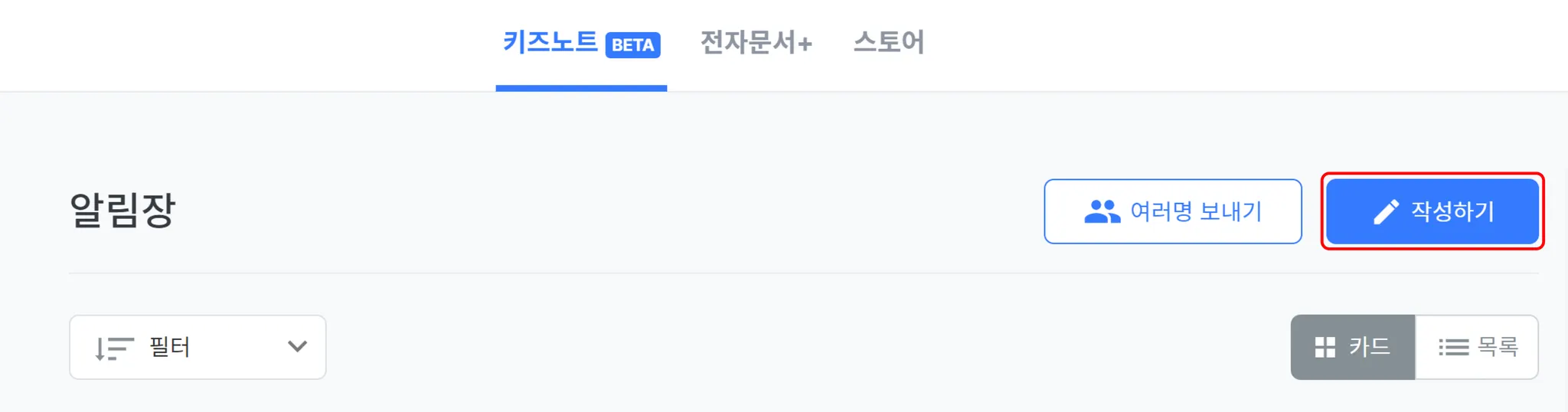Switch to 카드 view
The height and width of the screenshot is (412, 1568).
(1353, 347)
